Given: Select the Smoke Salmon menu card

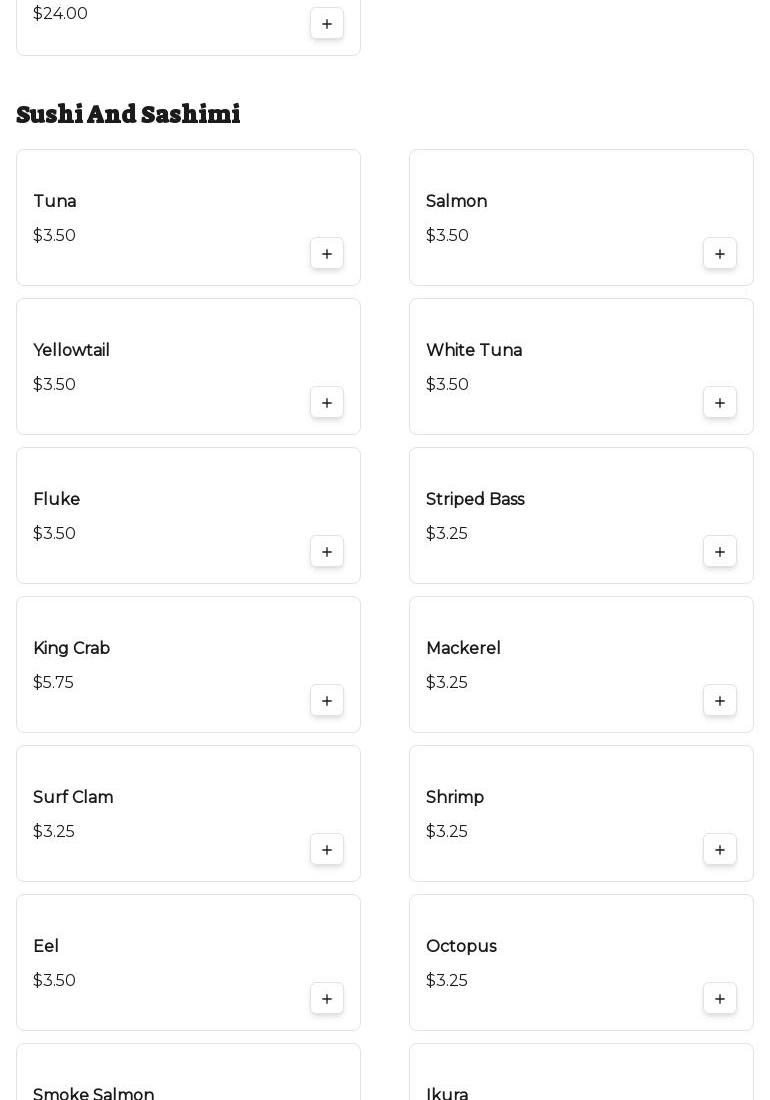Looking at the screenshot, I should pos(188,1075).
